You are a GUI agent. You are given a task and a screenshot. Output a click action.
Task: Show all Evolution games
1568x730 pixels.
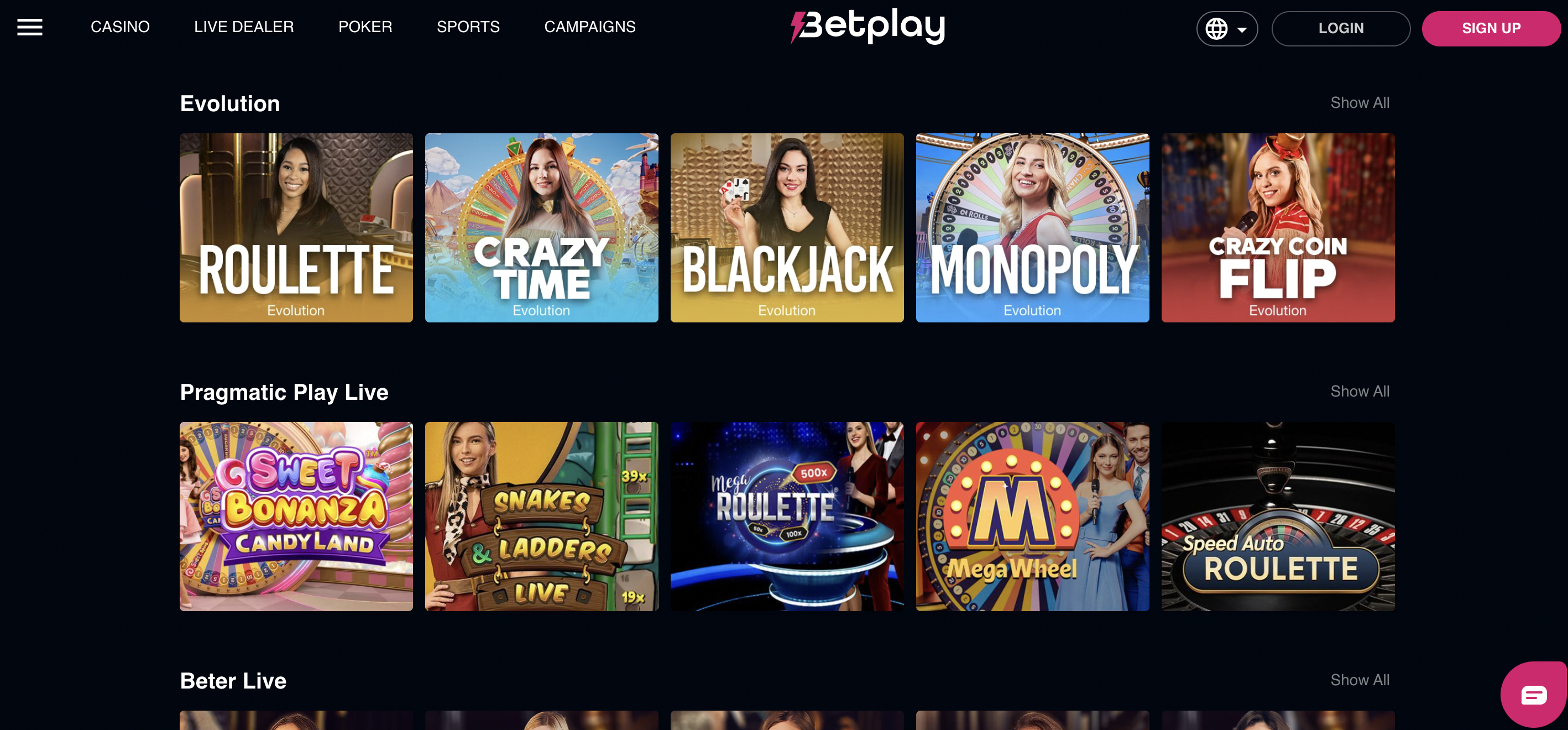tap(1359, 102)
